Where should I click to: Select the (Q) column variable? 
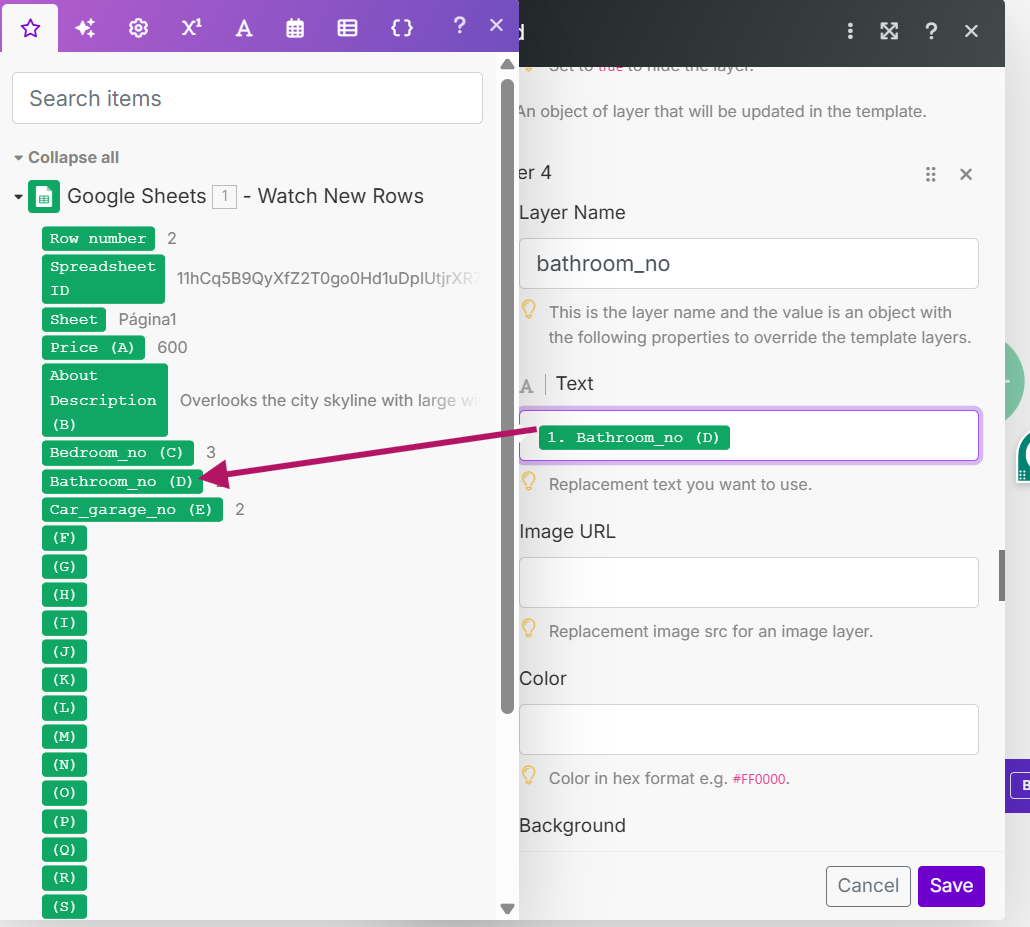click(x=64, y=849)
